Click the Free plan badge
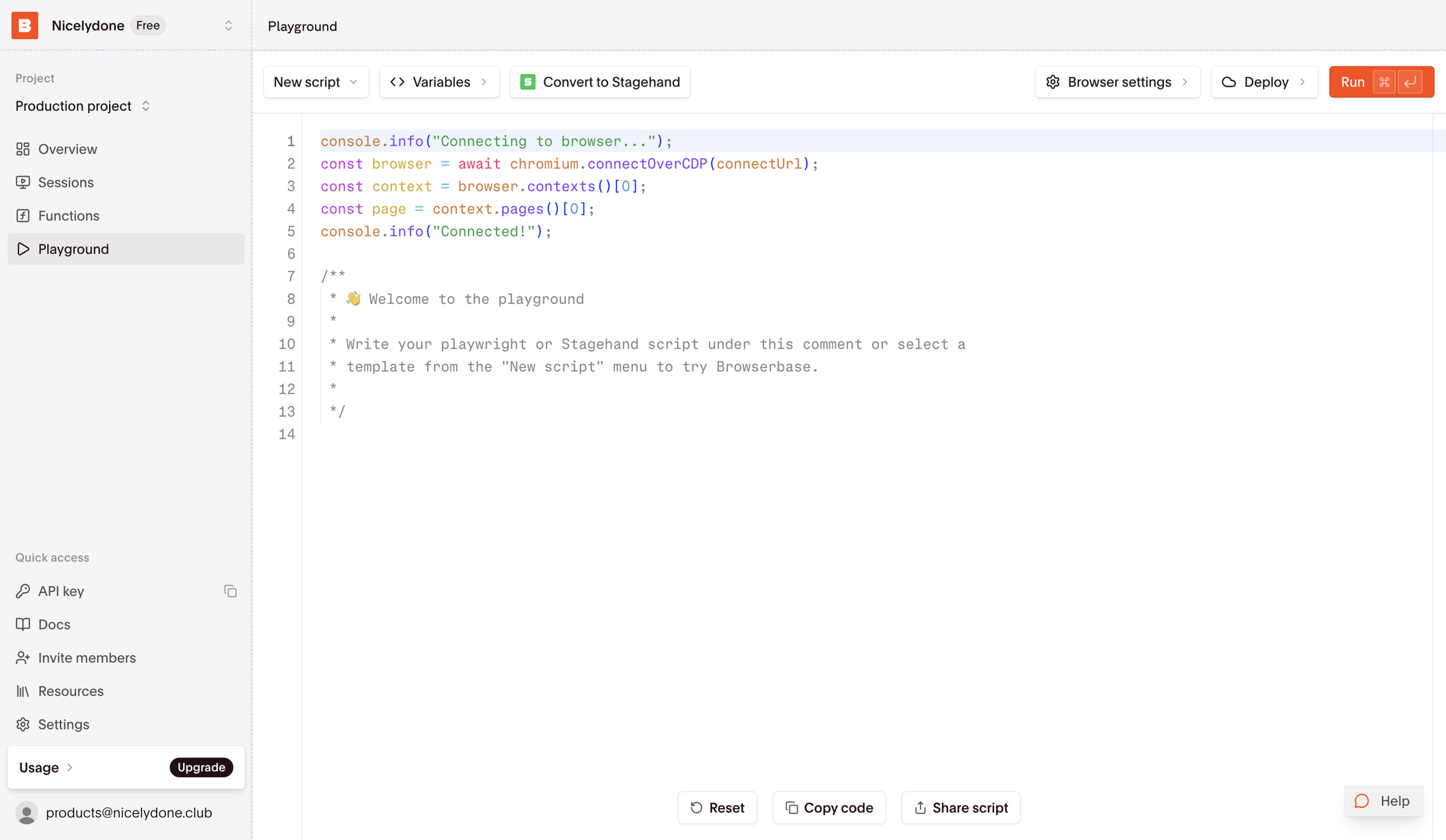Image resolution: width=1446 pixels, height=840 pixels. 148,25
